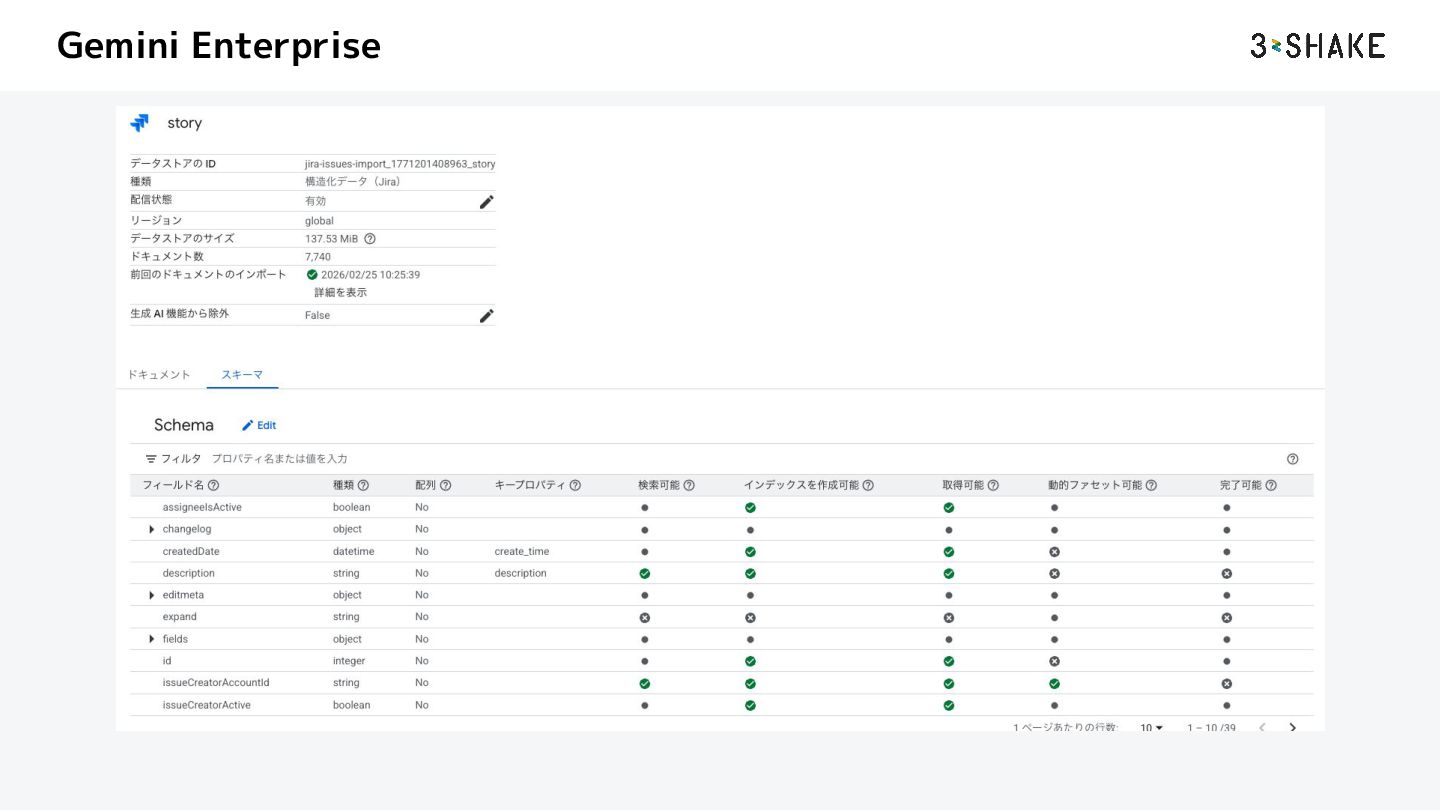Click the filter icon labeled フィルタ
The height and width of the screenshot is (810, 1440).
[151, 459]
